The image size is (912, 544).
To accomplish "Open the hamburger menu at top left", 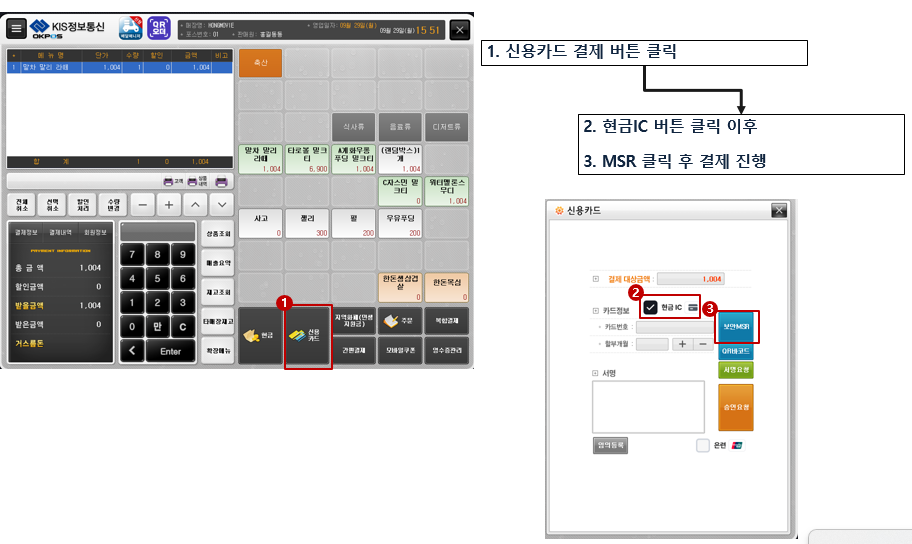I will (16, 29).
